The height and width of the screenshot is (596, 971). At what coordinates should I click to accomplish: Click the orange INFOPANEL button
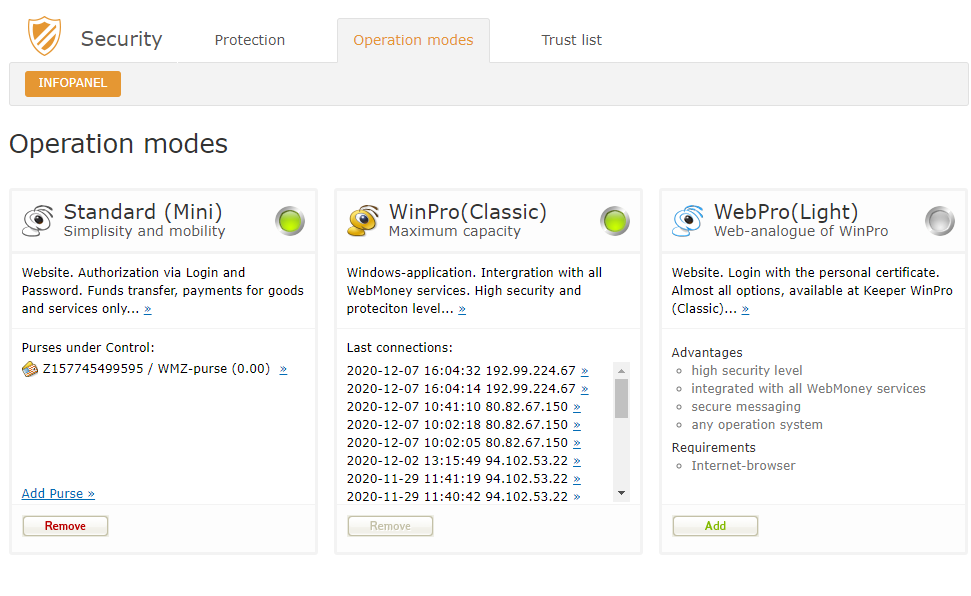tap(73, 84)
